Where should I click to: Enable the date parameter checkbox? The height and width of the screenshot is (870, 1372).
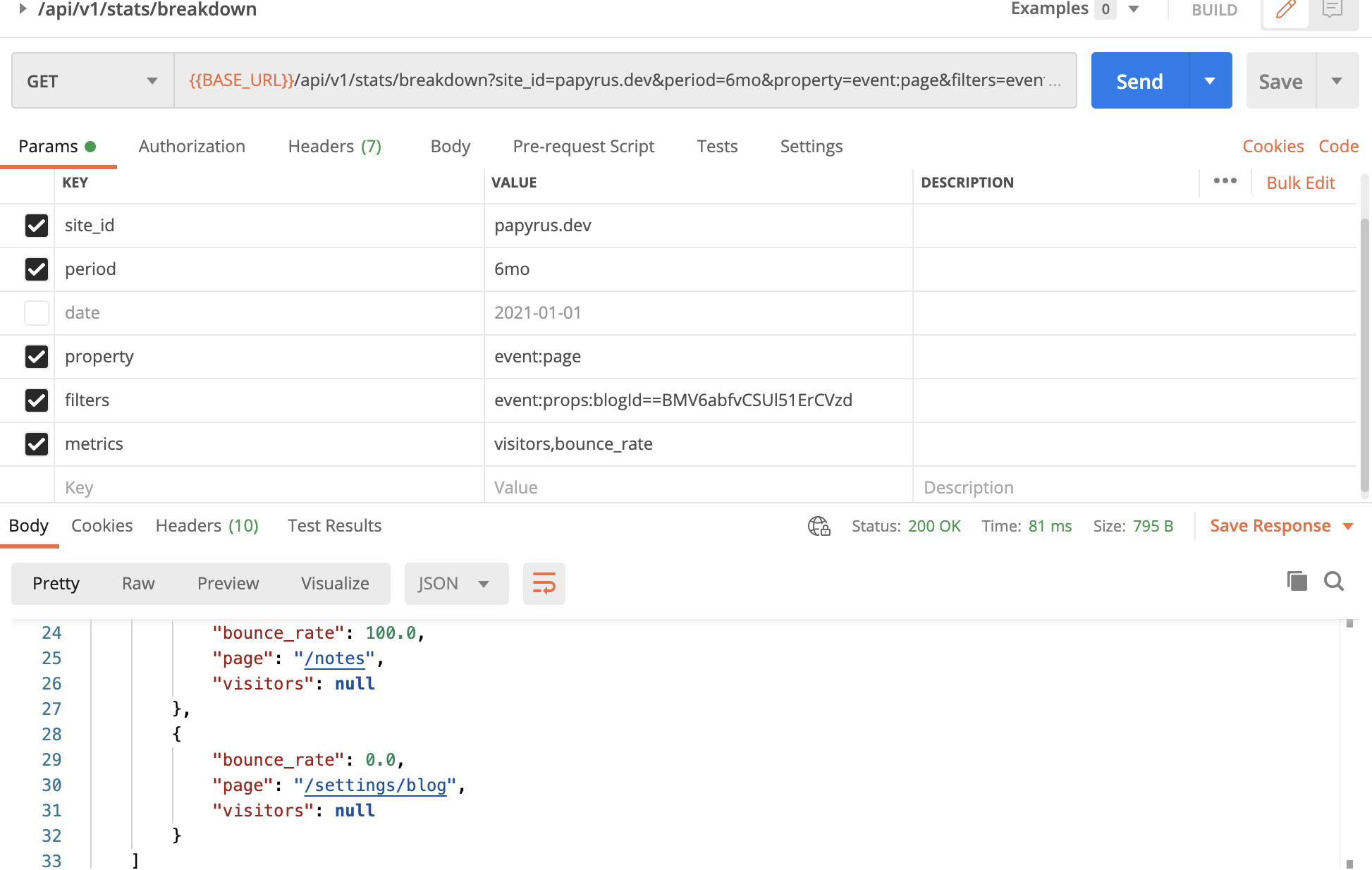click(36, 312)
